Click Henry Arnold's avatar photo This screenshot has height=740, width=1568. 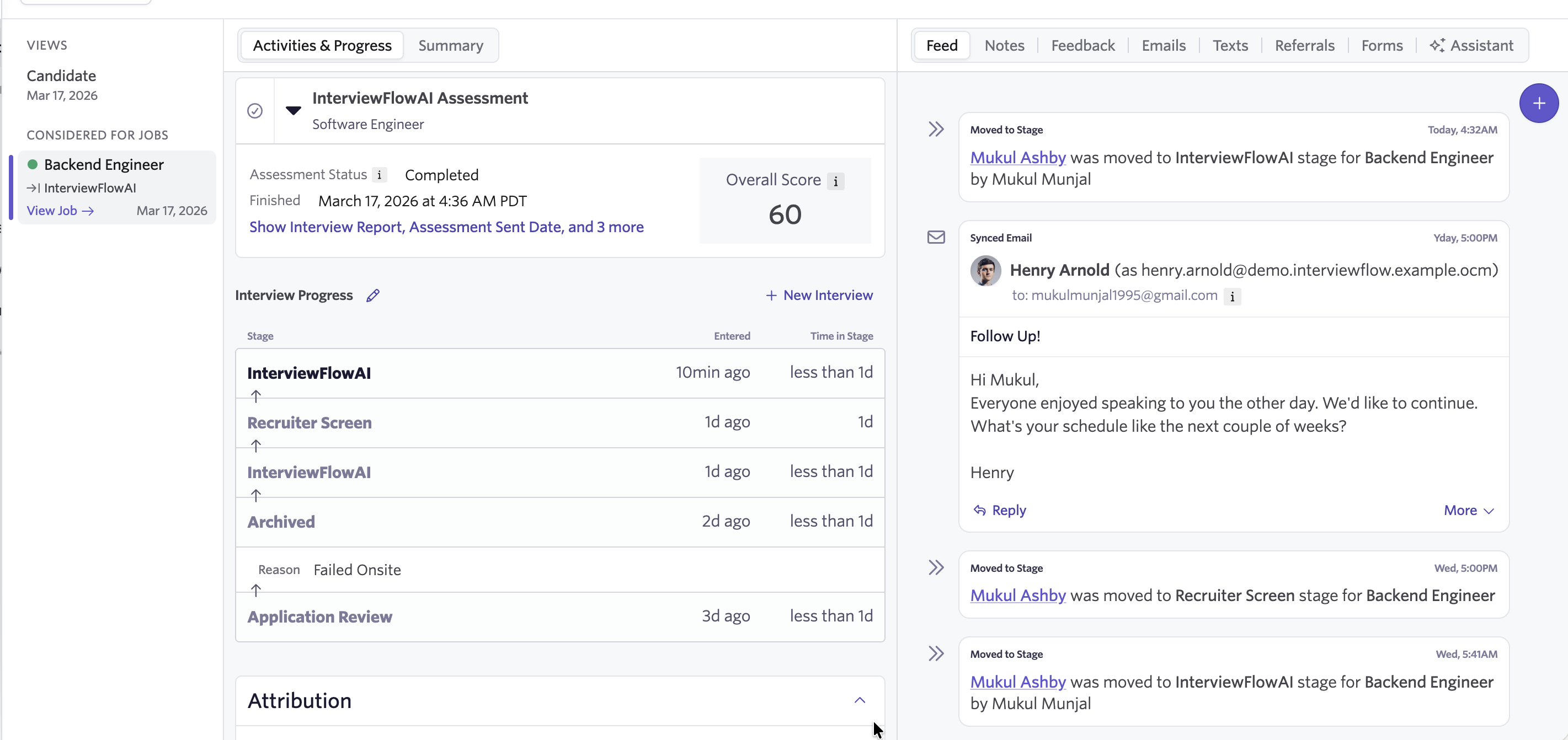tap(985, 271)
